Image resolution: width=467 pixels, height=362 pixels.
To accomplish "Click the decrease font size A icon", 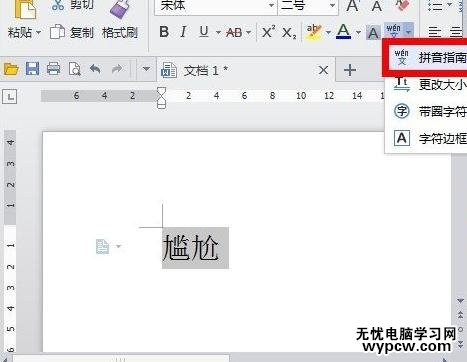I will 377,6.
